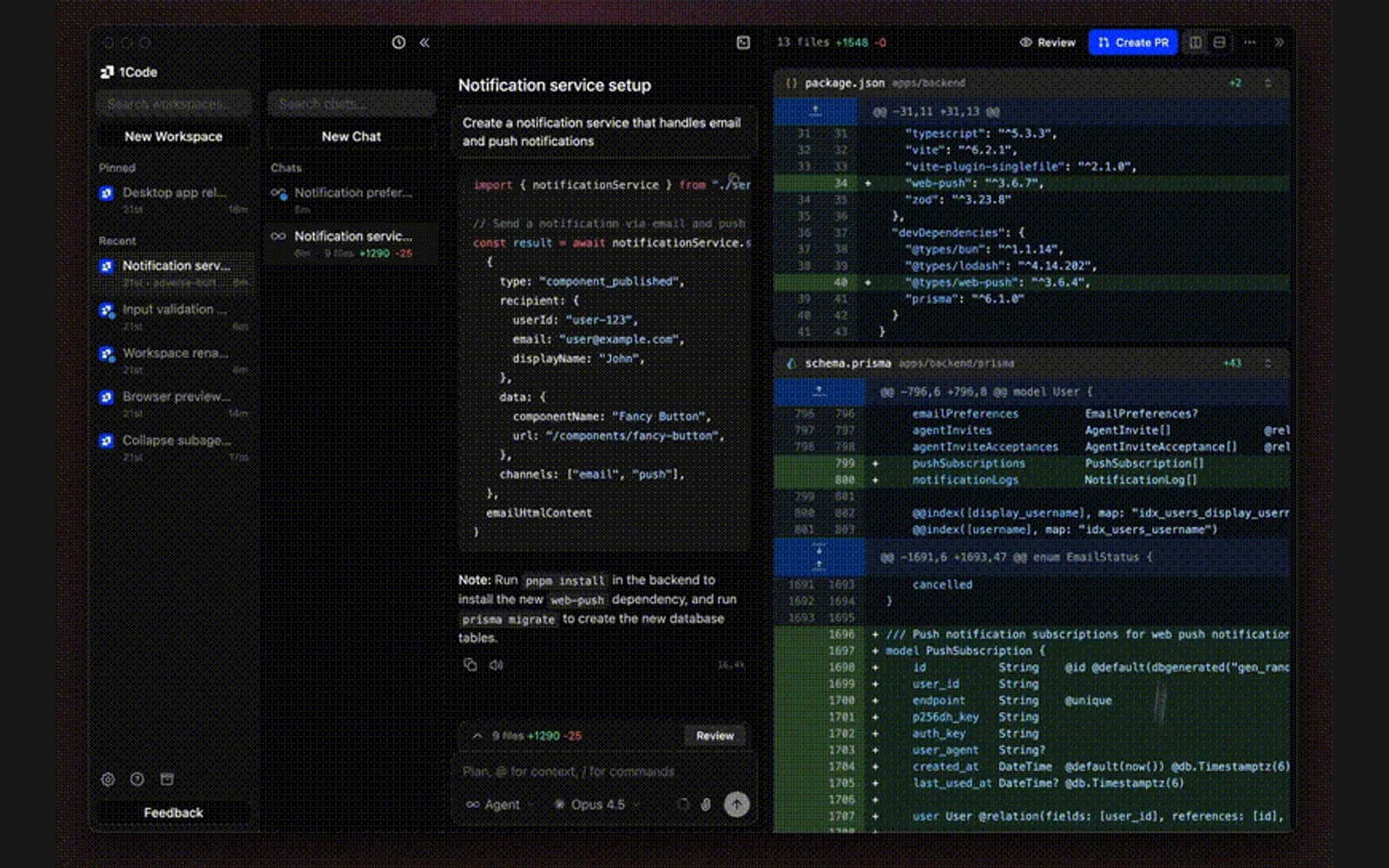Copy the assistant's message
1389x868 pixels.
pos(470,665)
